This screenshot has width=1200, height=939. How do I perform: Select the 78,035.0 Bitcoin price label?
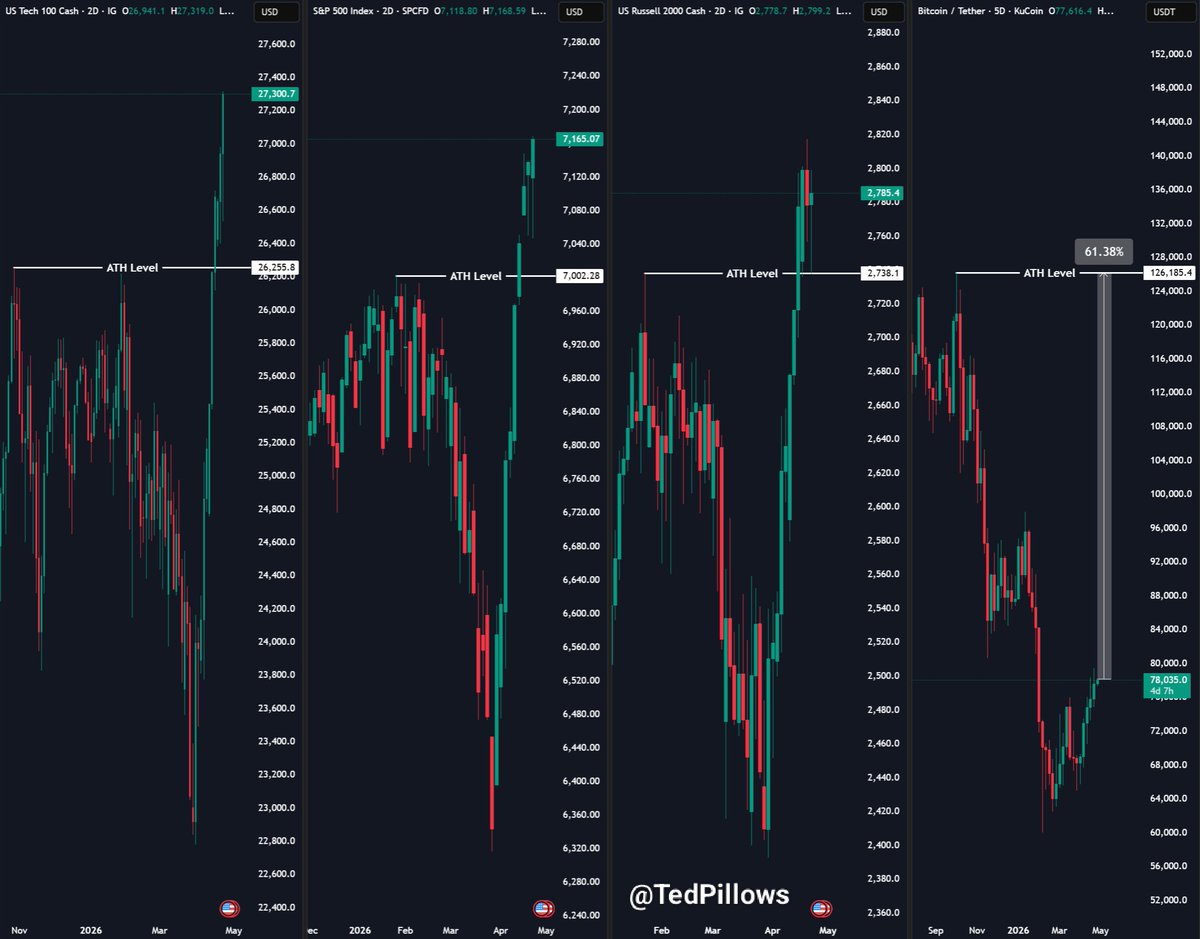[1169, 685]
